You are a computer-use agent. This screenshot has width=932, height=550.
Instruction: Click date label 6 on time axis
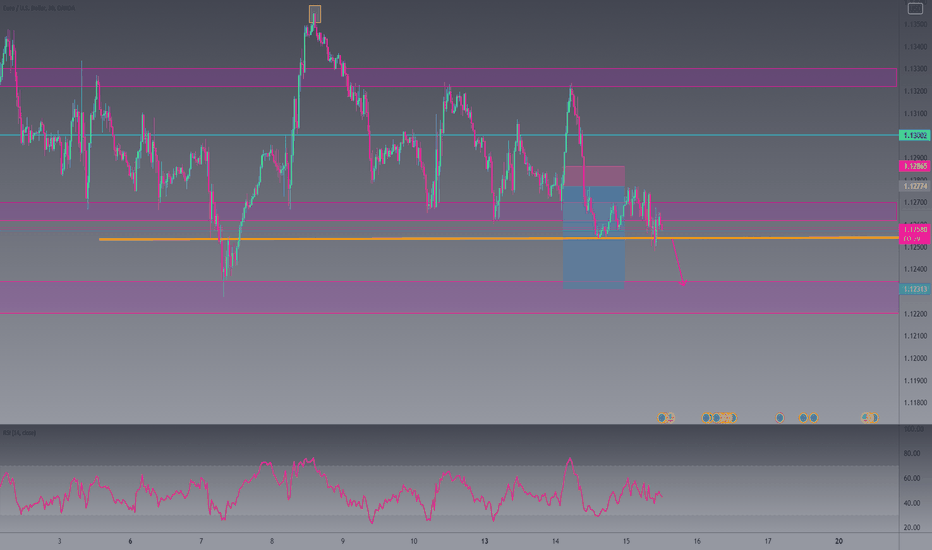tap(130, 541)
